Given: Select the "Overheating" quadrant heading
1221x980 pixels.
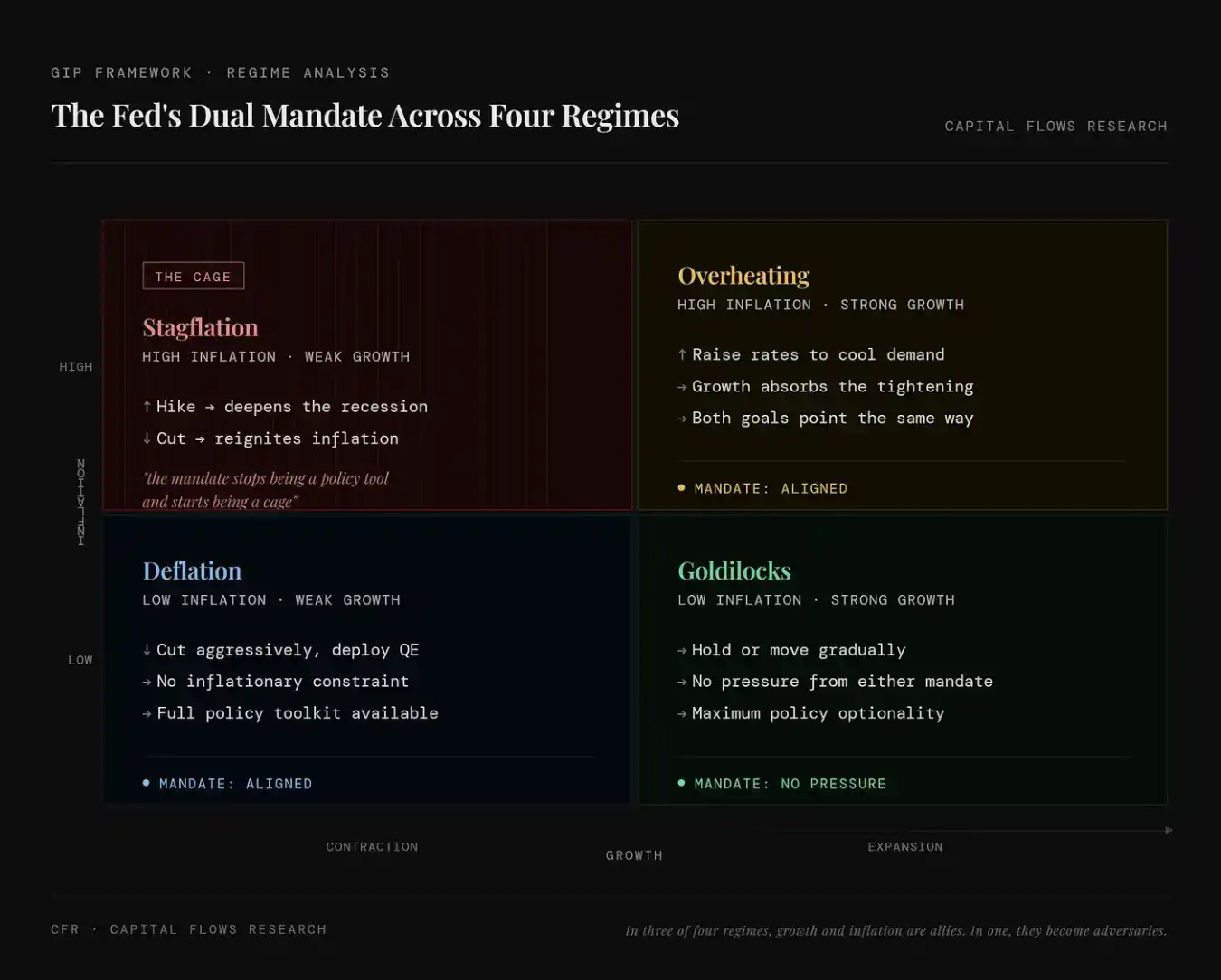Looking at the screenshot, I should [743, 275].
